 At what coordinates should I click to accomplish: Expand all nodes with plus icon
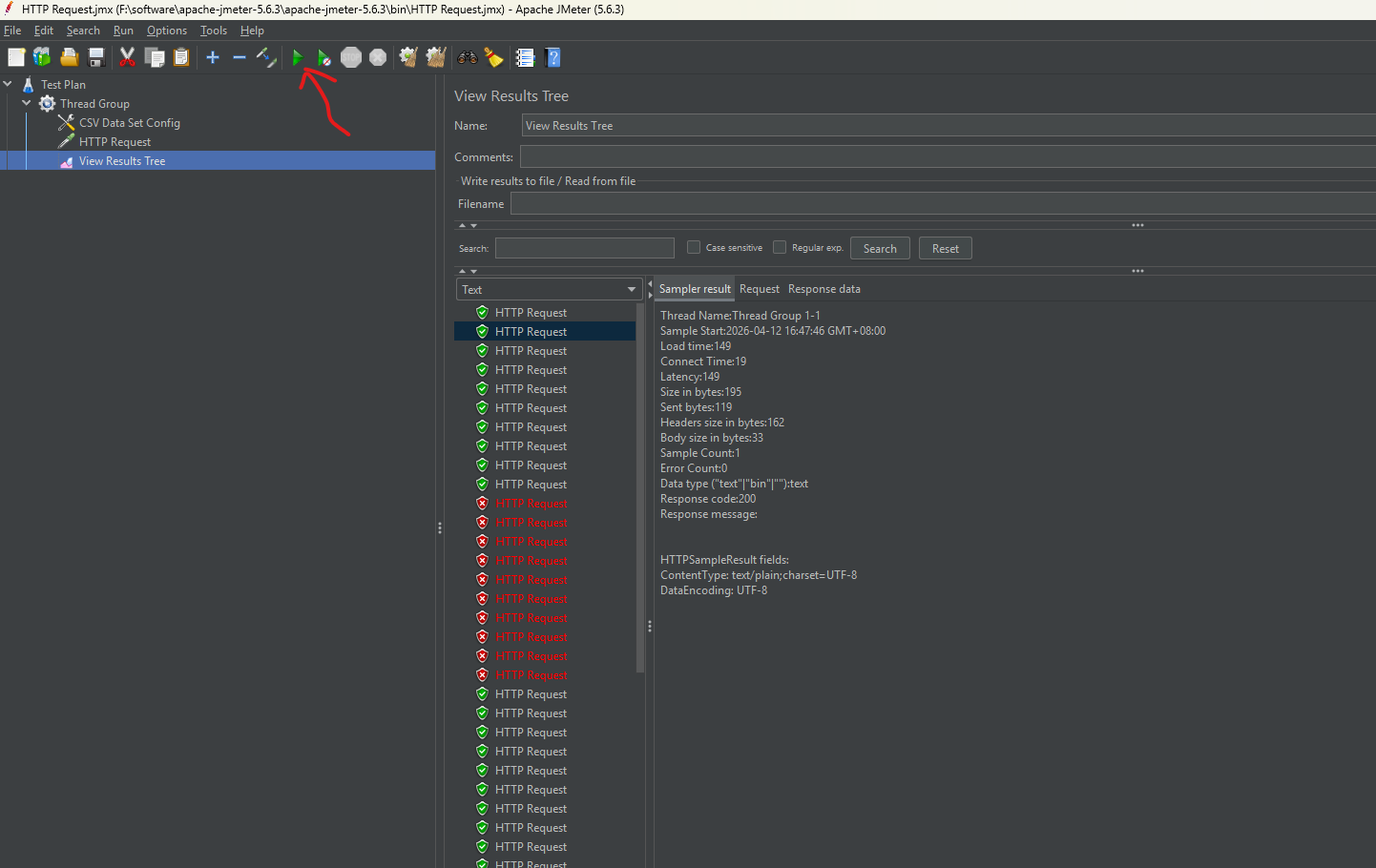pos(213,57)
